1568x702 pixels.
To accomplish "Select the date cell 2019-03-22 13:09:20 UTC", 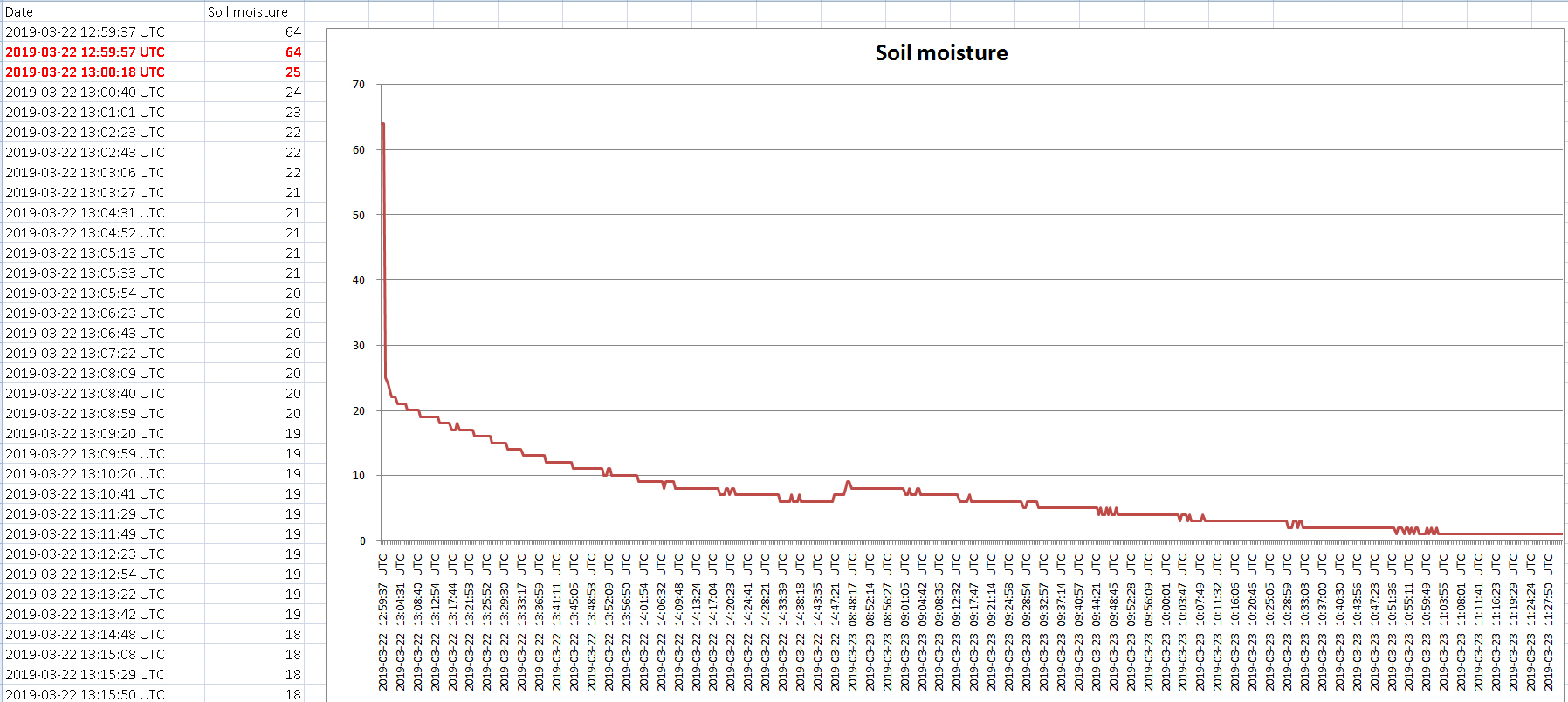I will (85, 434).
